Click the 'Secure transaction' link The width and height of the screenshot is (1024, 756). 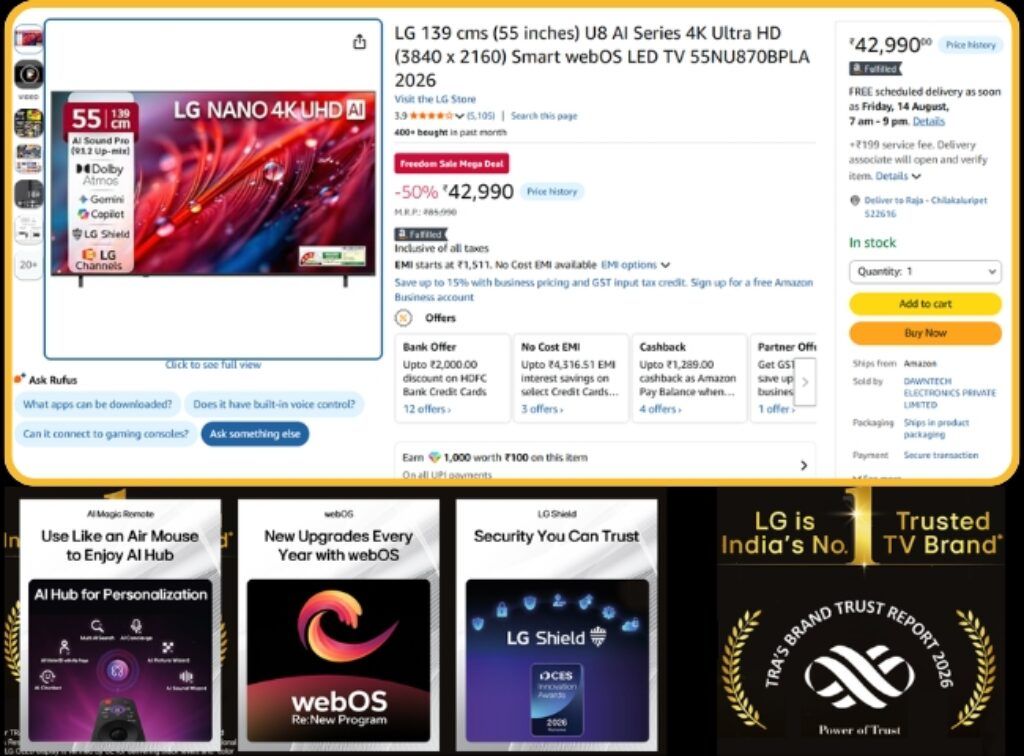point(940,455)
